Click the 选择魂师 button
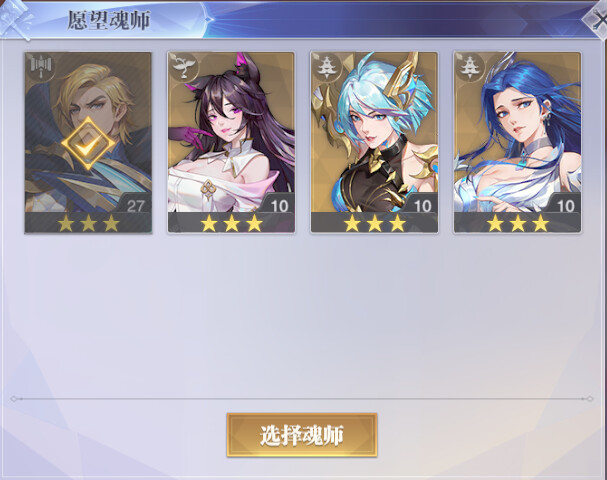The image size is (607, 480). pos(302,435)
